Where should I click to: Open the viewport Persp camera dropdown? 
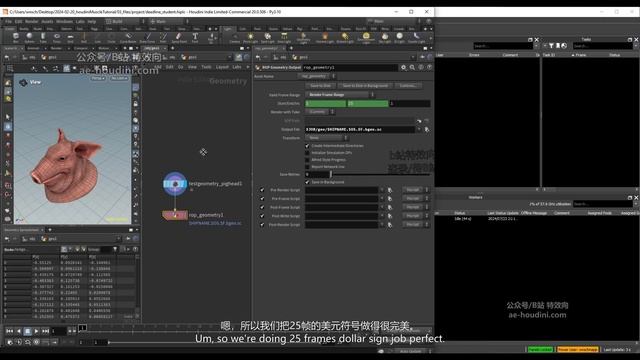click(98, 78)
